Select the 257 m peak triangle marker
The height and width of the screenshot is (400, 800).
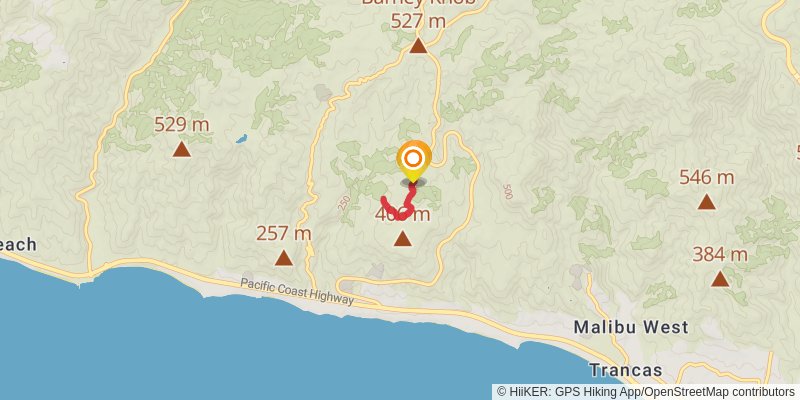(x=284, y=258)
